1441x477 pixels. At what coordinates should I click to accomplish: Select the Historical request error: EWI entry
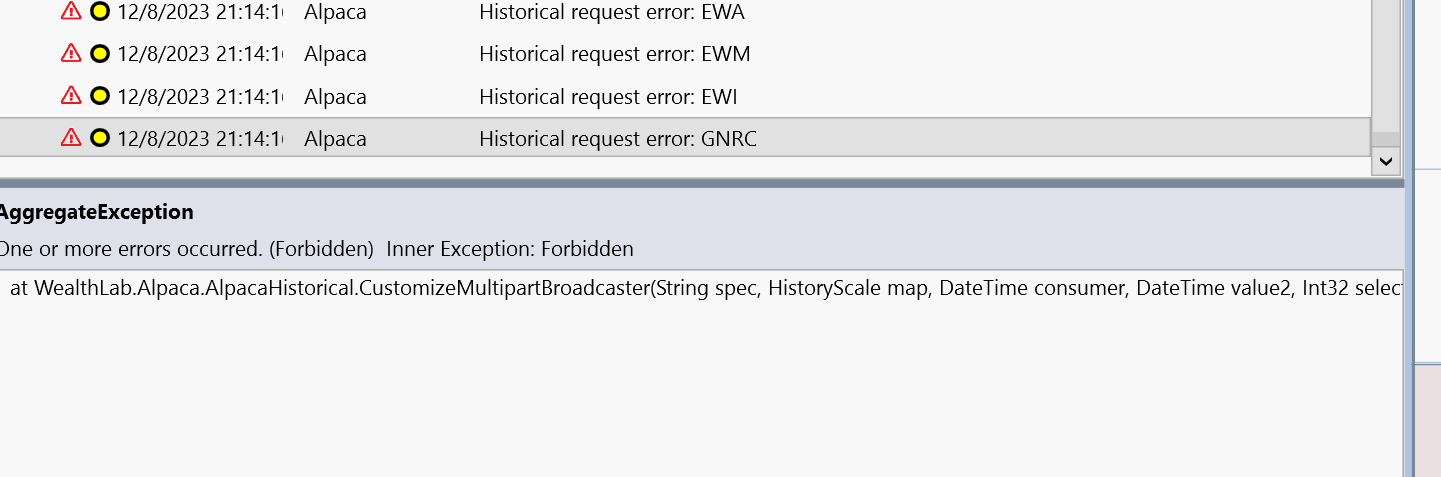(608, 97)
